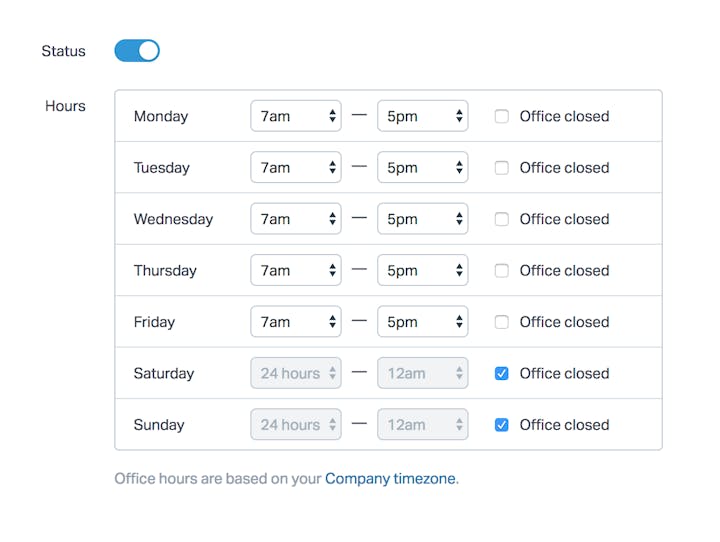
Task: Expand Wednesday start time selector
Action: click(x=295, y=219)
